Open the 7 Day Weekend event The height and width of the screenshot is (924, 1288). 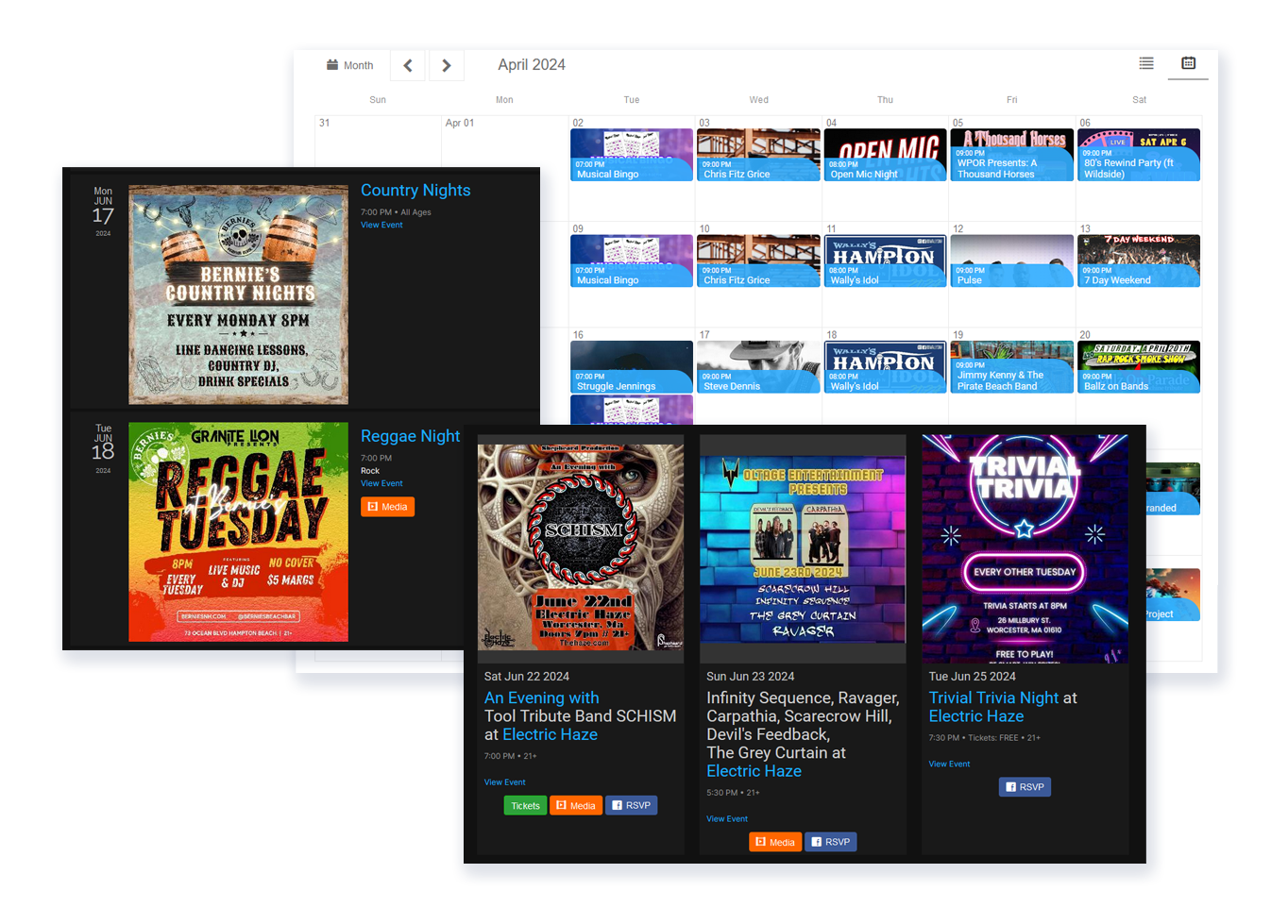tap(1139, 260)
